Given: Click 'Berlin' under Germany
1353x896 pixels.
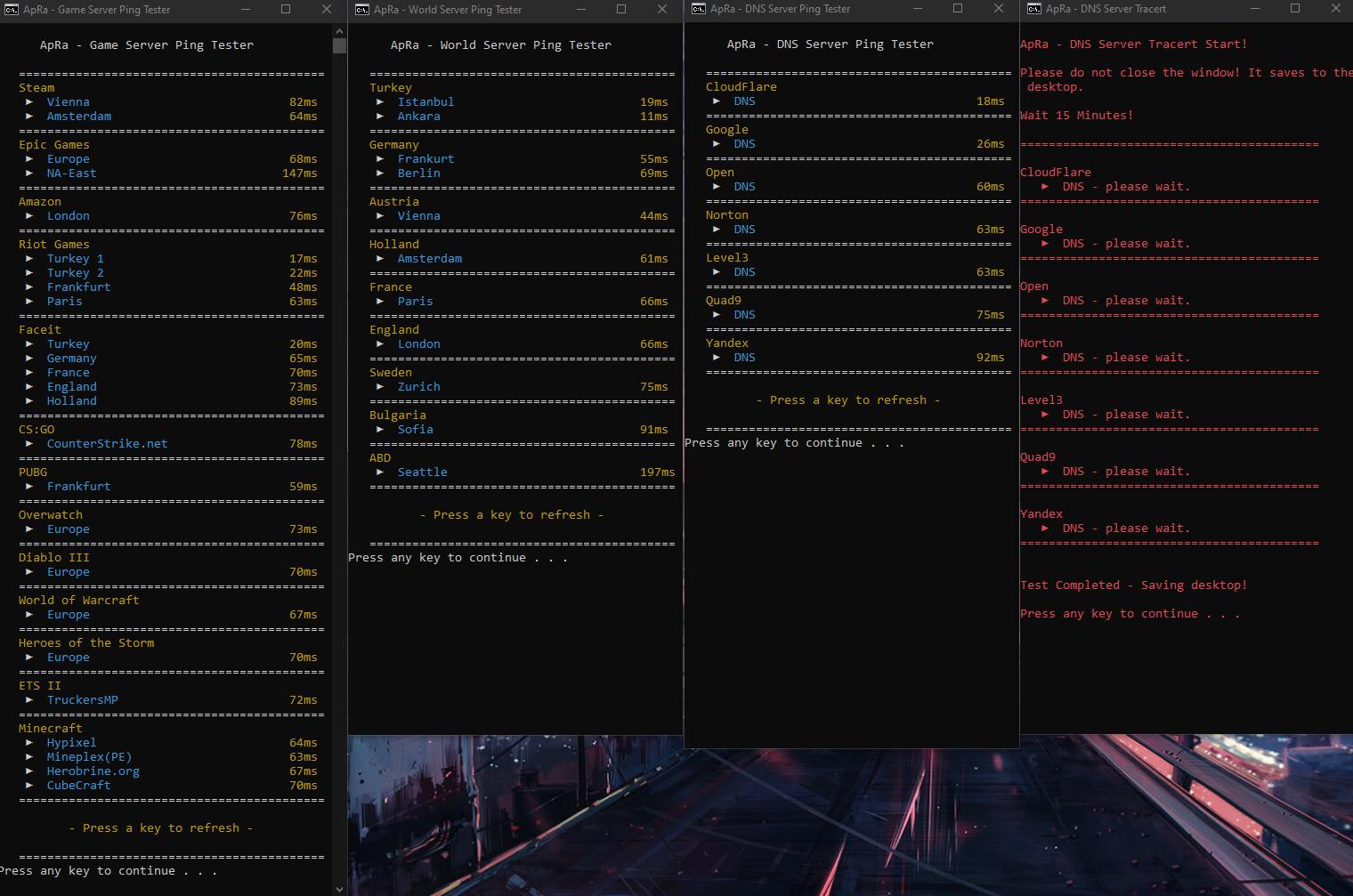Looking at the screenshot, I should click(x=419, y=174).
